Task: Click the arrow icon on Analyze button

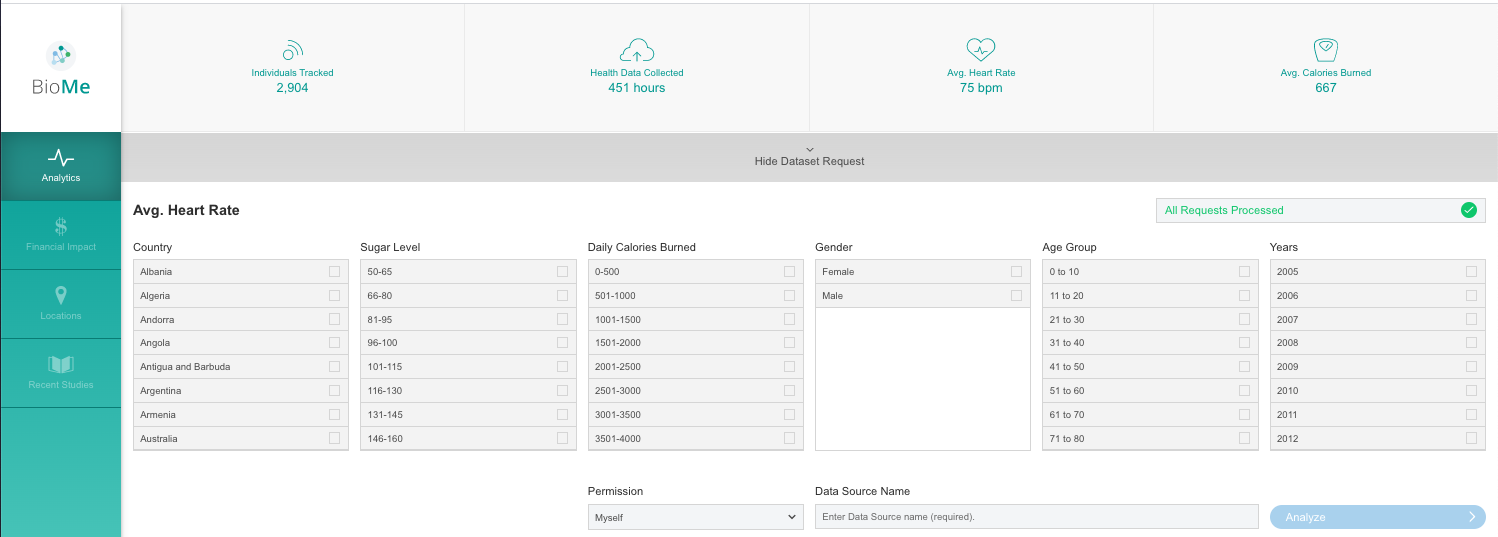Action: click(1472, 517)
